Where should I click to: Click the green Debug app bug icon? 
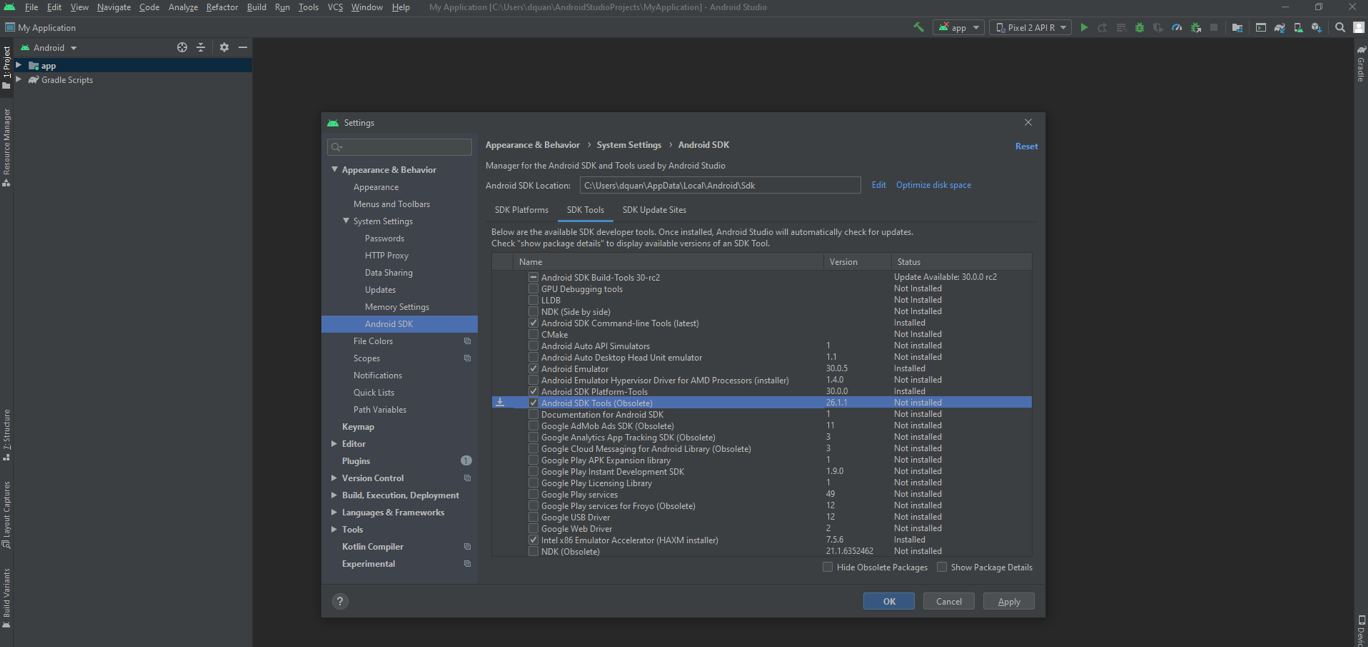(1139, 28)
